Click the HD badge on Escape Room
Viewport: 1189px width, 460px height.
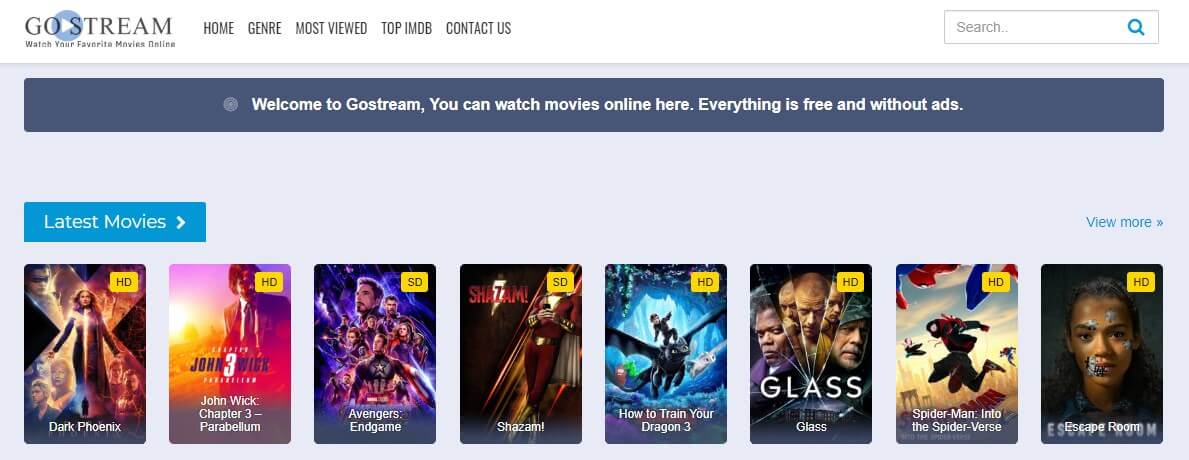pos(1140,282)
